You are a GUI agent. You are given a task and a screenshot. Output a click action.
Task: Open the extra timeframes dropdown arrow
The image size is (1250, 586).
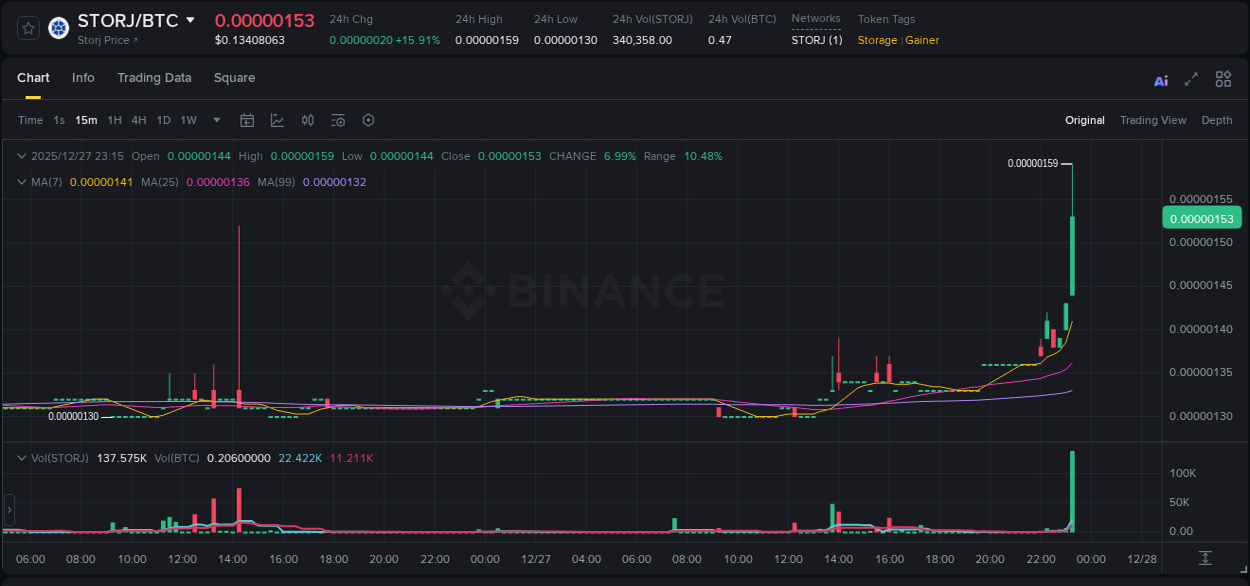click(215, 120)
